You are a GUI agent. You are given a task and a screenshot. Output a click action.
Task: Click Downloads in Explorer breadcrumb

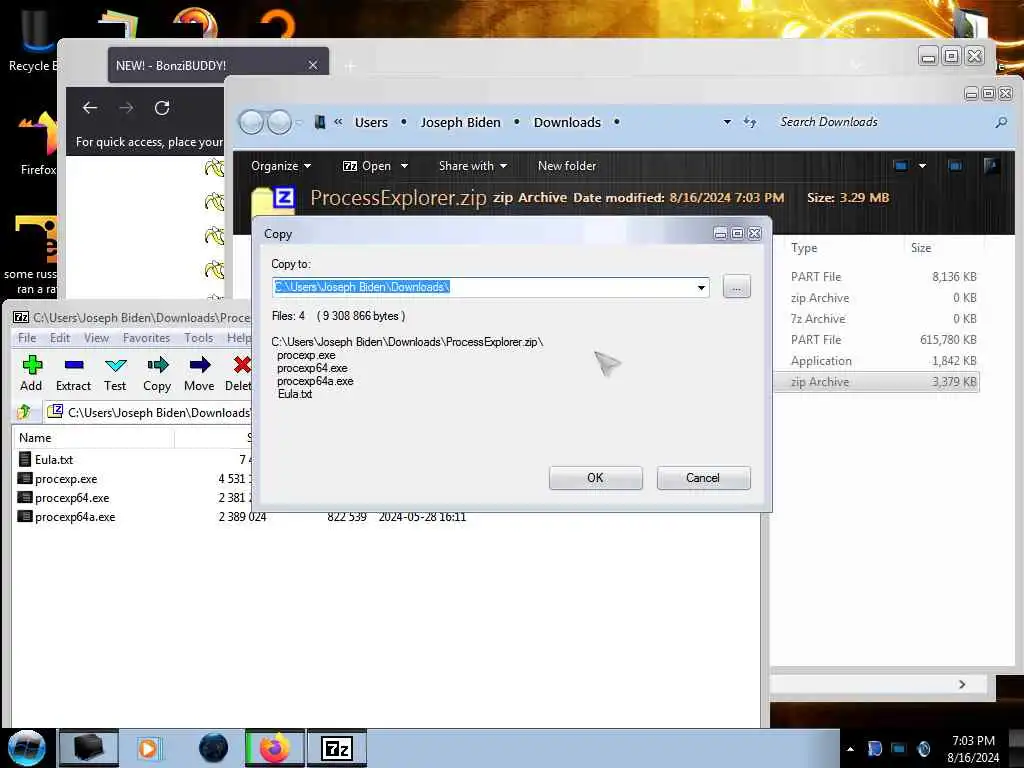click(567, 122)
